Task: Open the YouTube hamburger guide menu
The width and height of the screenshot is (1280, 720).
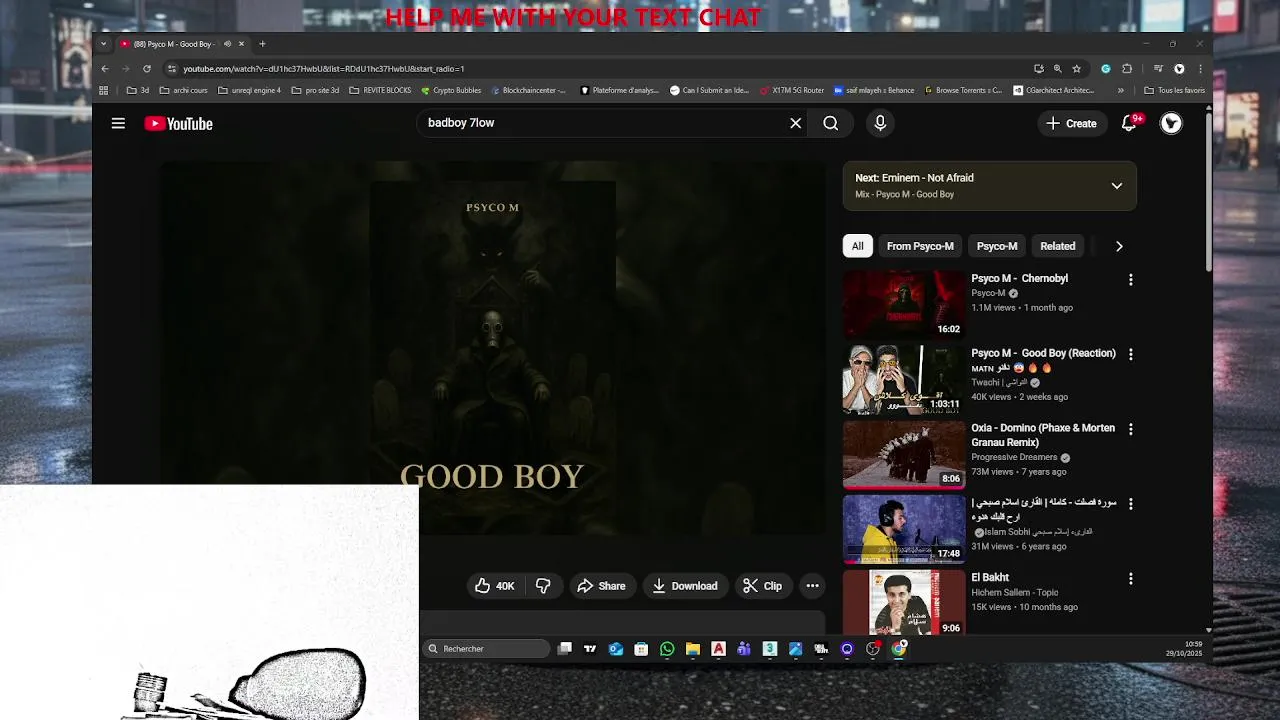Action: [x=118, y=123]
